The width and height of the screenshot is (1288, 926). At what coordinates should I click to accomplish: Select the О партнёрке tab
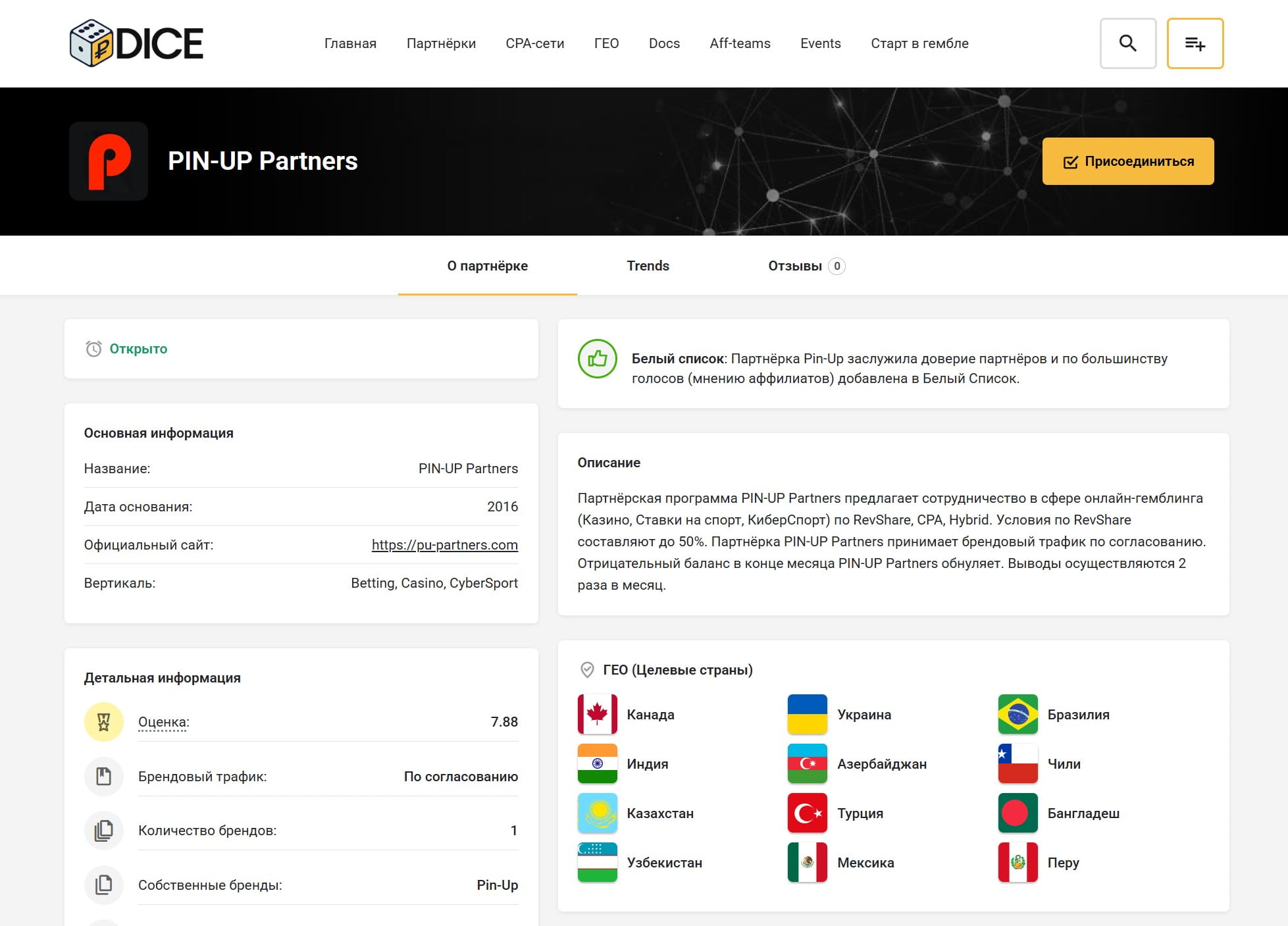click(x=488, y=266)
